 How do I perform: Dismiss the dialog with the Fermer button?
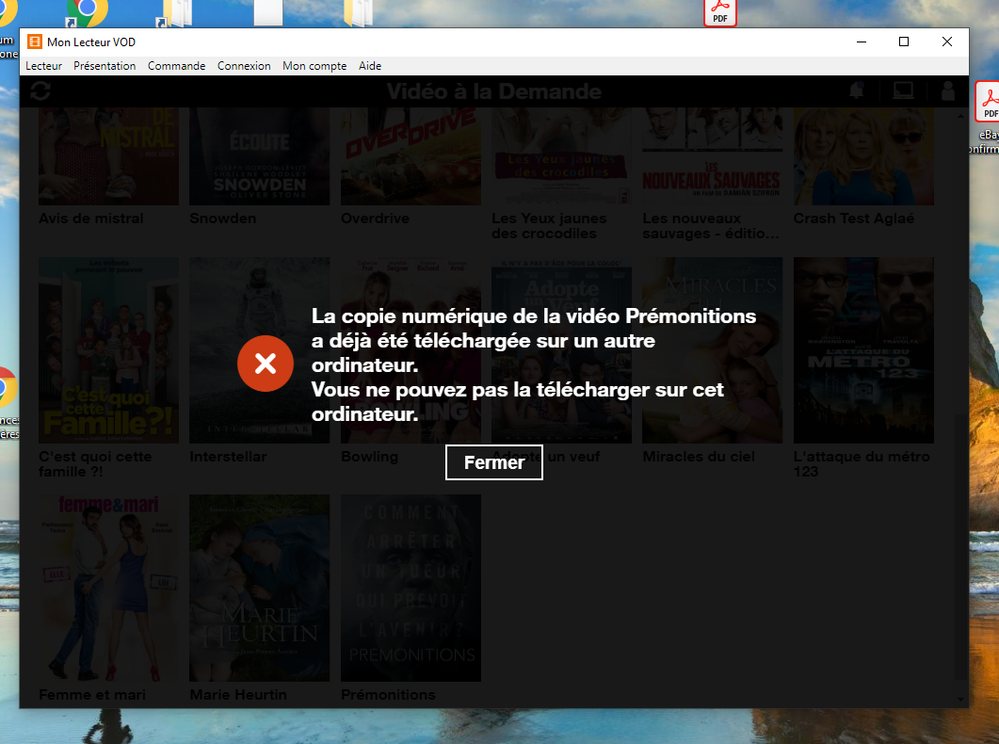click(494, 462)
